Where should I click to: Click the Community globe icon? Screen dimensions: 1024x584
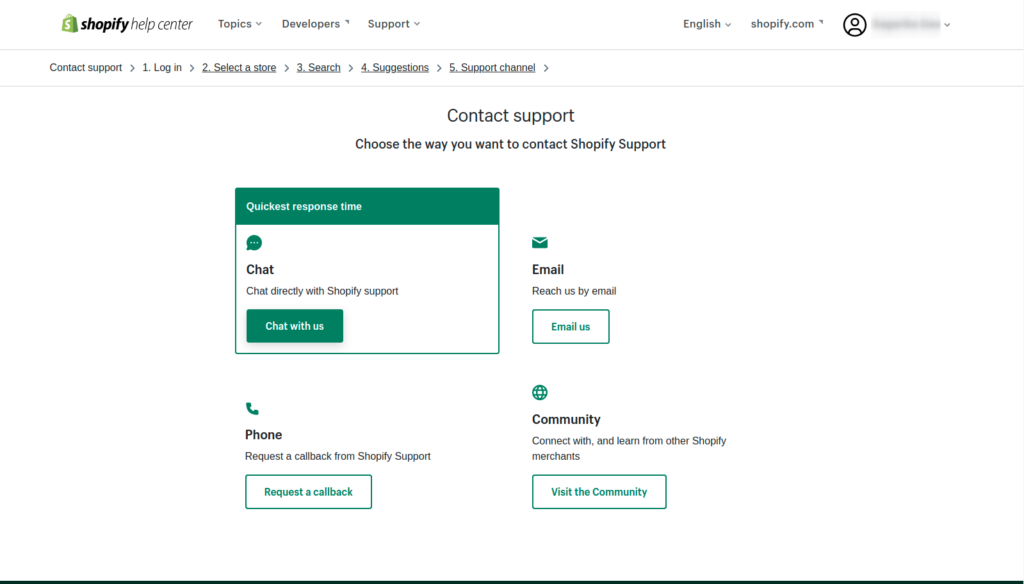pyautogui.click(x=540, y=392)
